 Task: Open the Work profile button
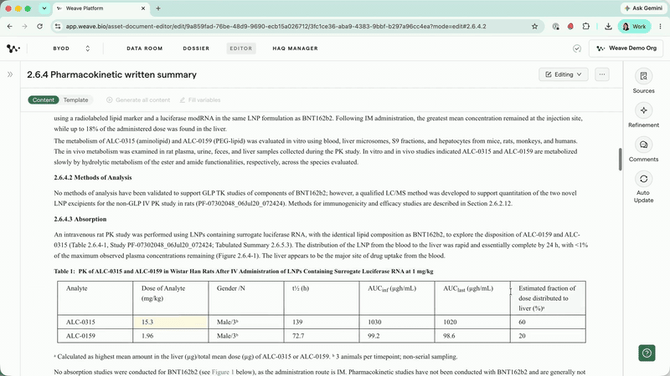point(634,26)
